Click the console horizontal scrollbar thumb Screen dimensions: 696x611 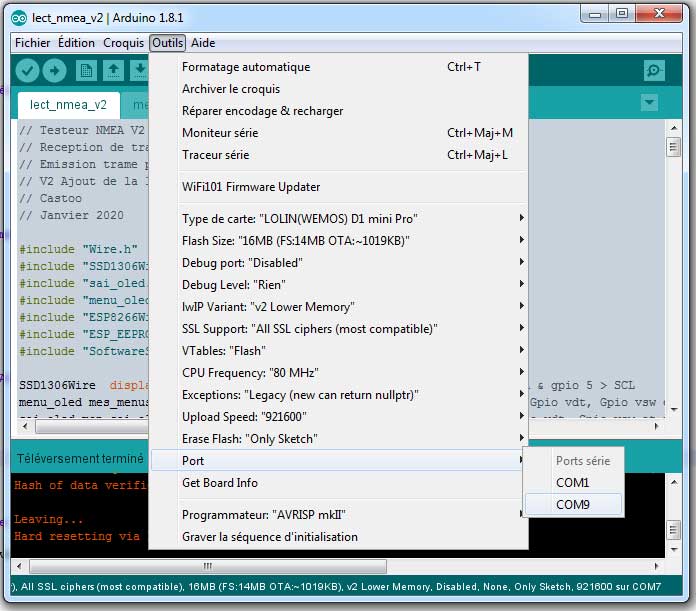(208, 566)
